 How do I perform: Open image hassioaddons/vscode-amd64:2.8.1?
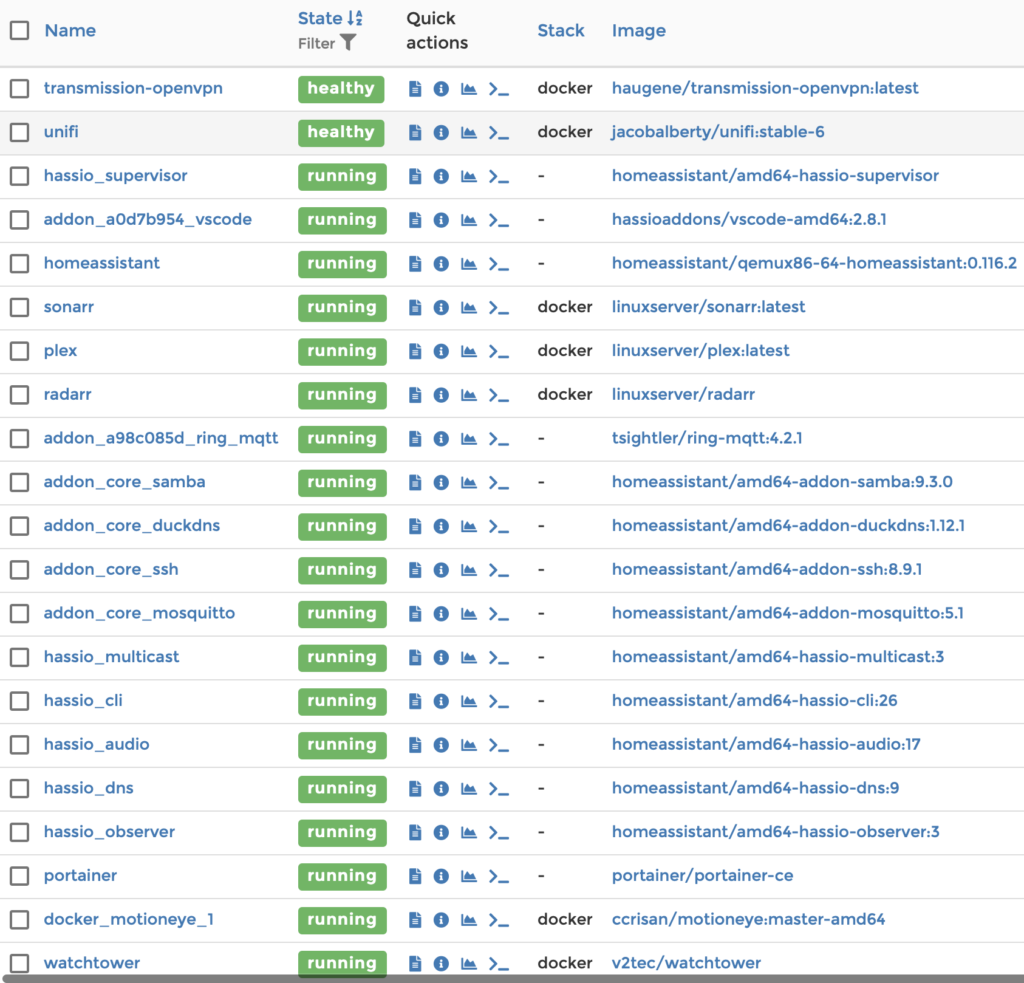click(x=749, y=219)
